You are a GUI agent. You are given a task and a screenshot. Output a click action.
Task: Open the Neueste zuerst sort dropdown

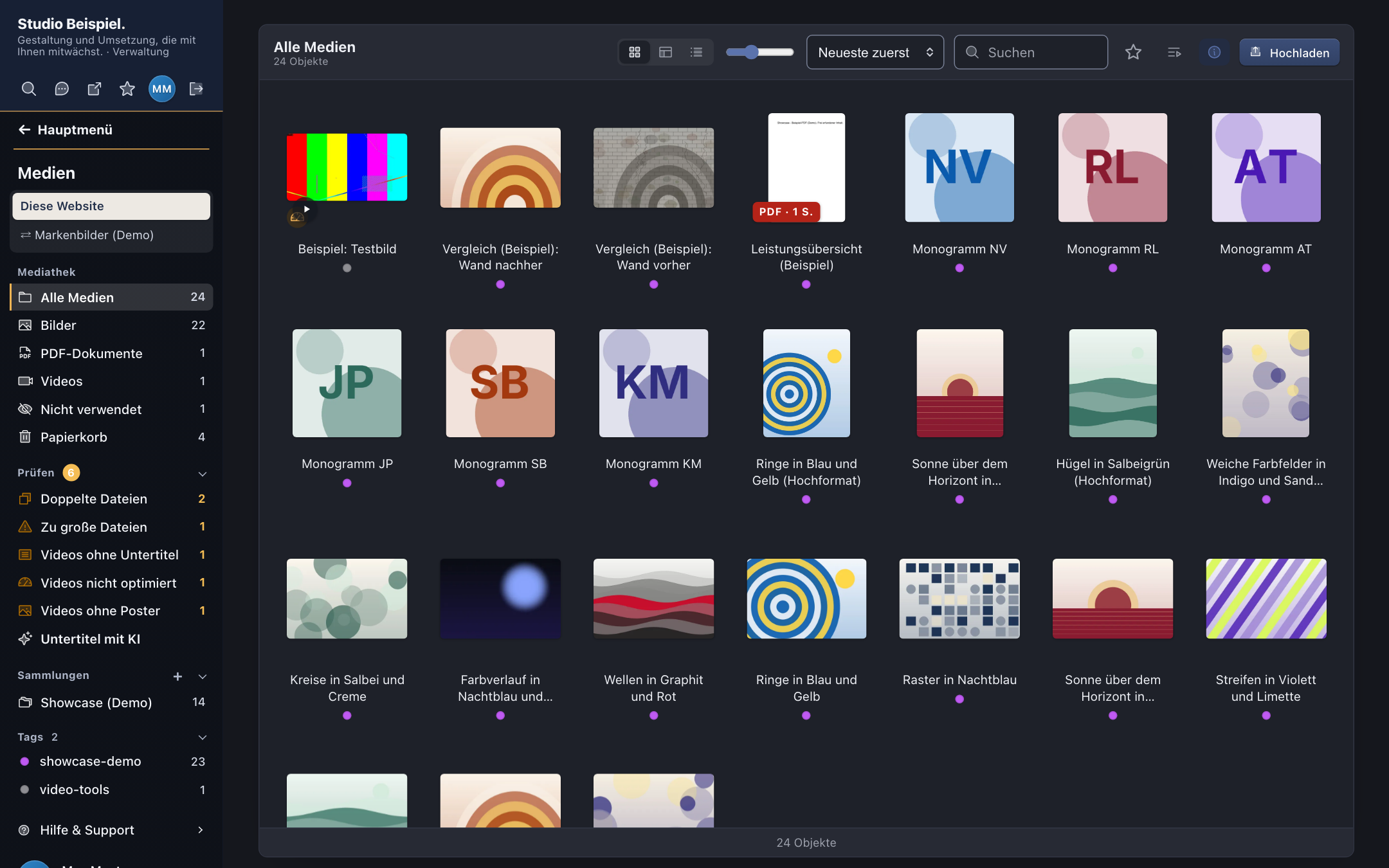(x=875, y=52)
